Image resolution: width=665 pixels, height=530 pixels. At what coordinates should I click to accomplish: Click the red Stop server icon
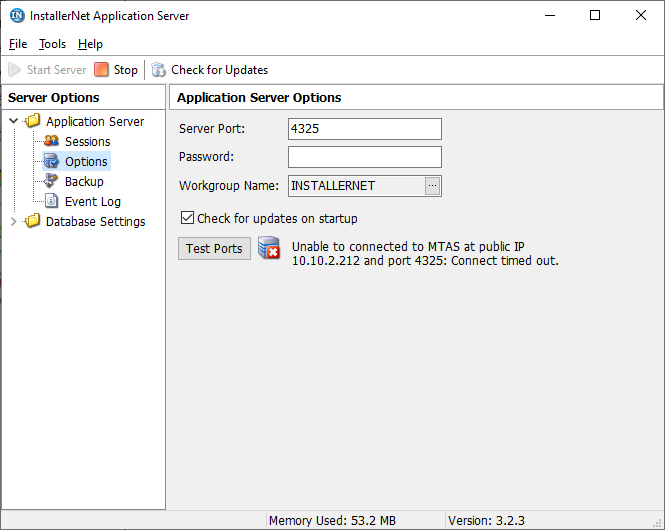tap(101, 70)
